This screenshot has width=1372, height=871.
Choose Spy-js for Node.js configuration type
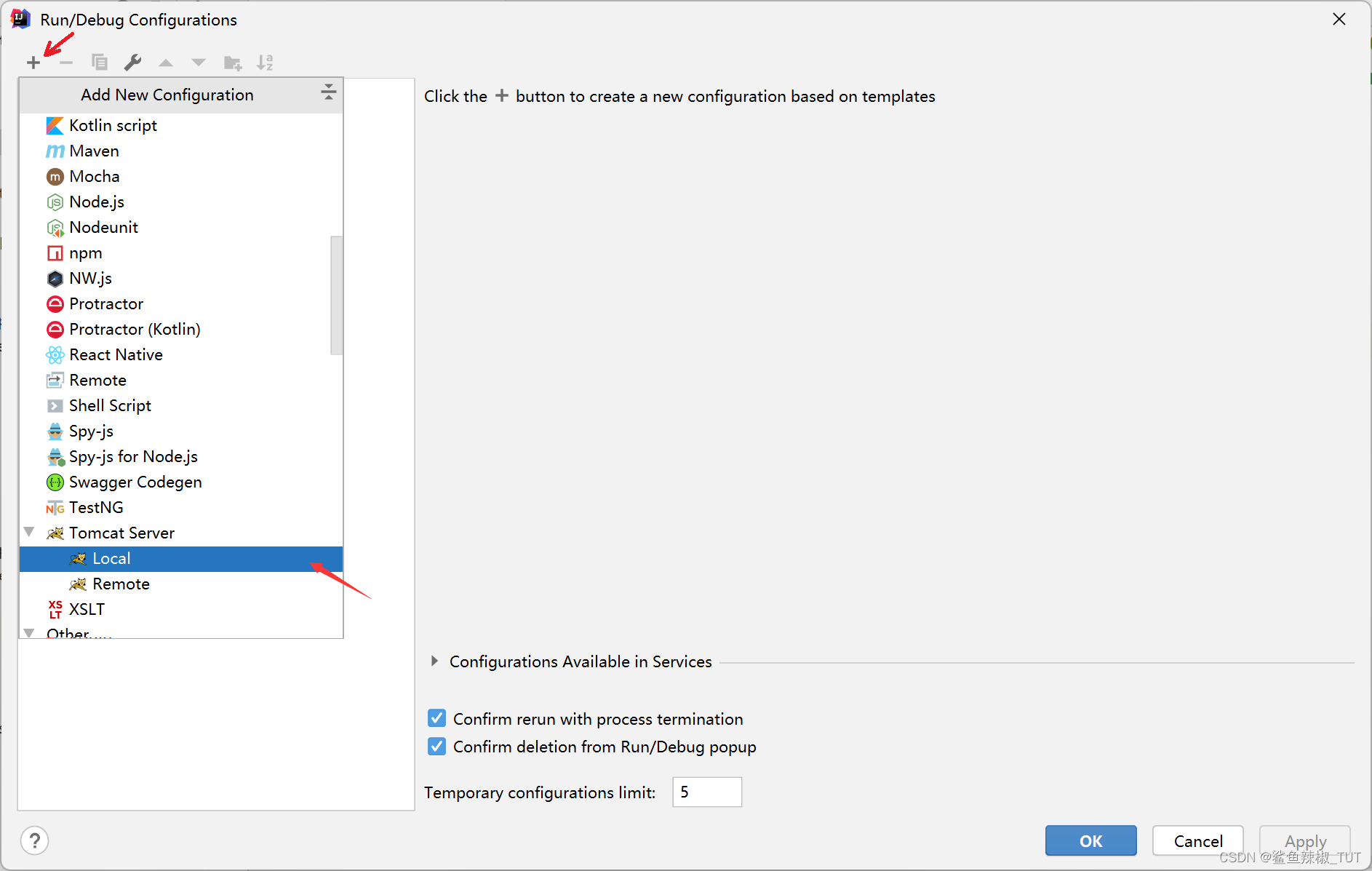tap(180, 457)
